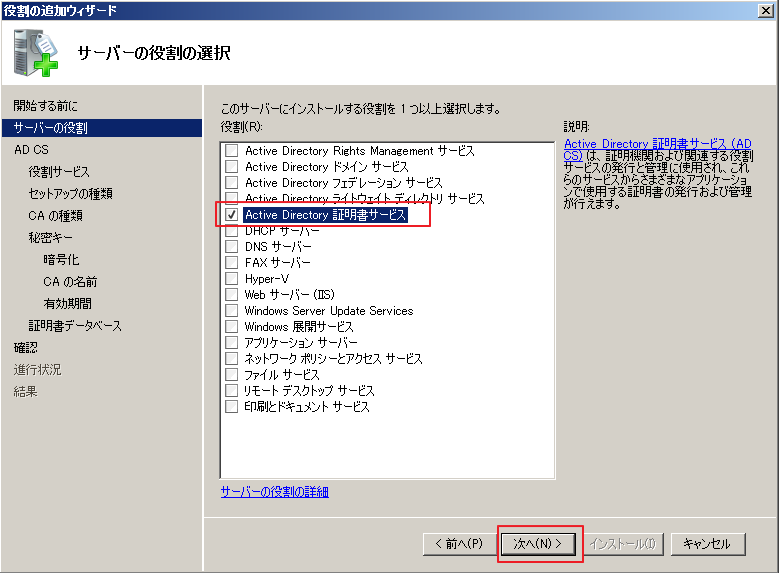Open 証明書データベース step
Image resolution: width=779 pixels, height=573 pixels.
(75, 326)
